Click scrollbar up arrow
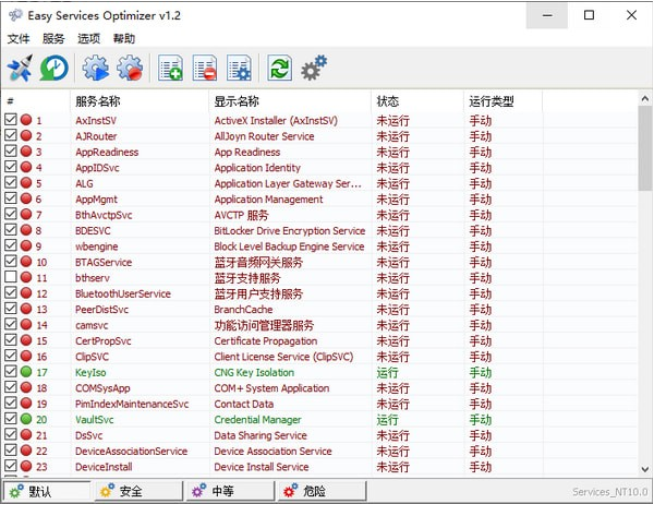This screenshot has height=505, width=653. pyautogui.click(x=645, y=99)
